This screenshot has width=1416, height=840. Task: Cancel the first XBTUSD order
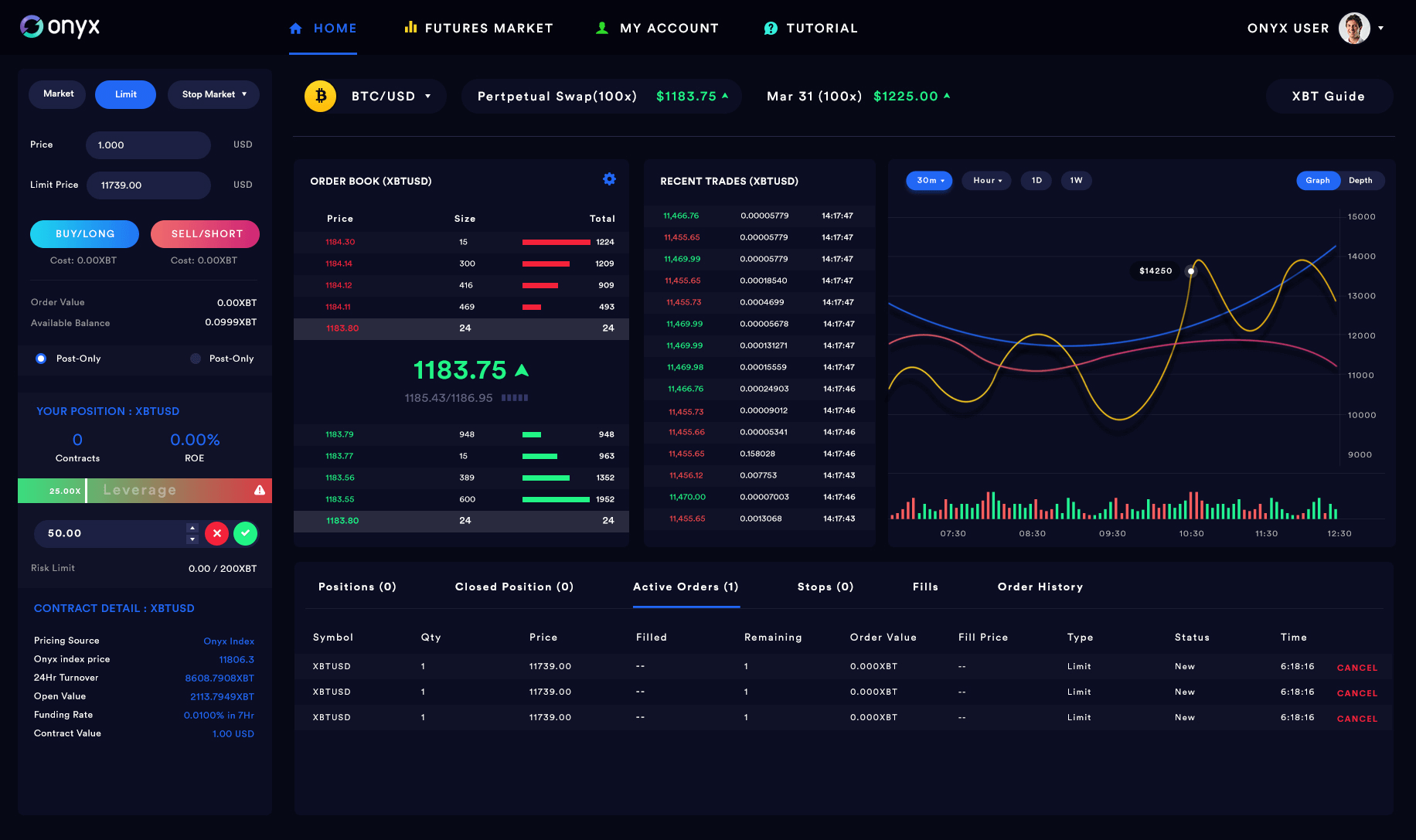point(1357,668)
